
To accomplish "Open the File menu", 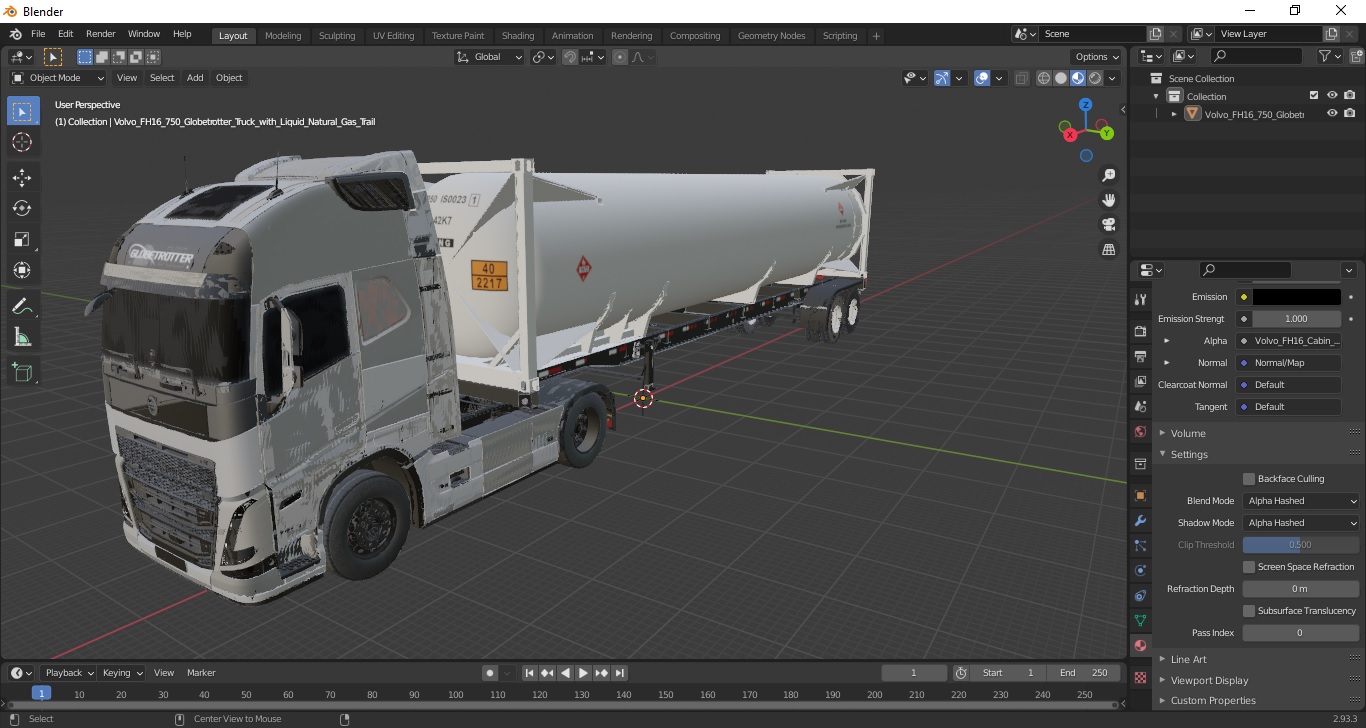I will (x=38, y=34).
